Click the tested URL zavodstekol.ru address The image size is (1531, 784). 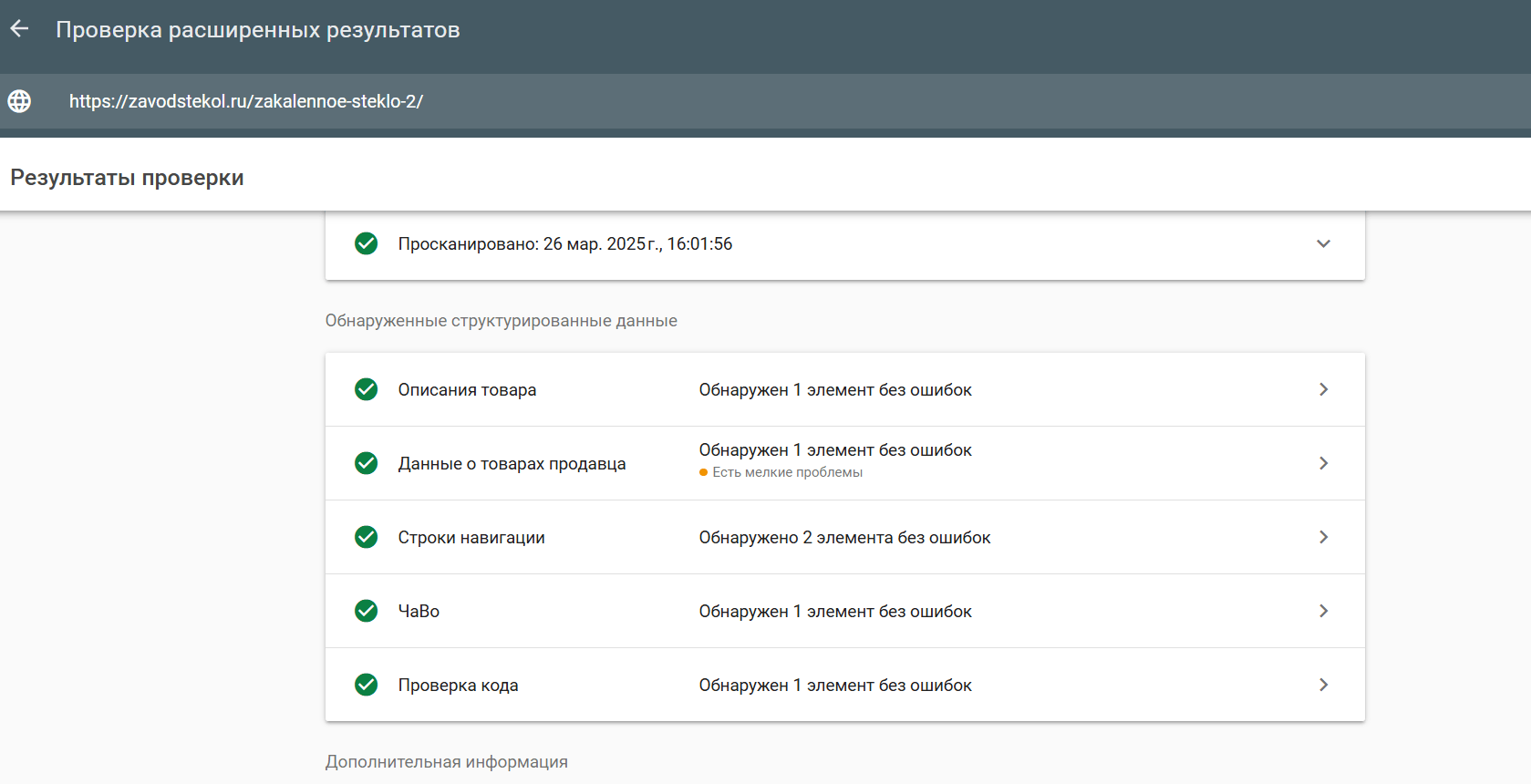246,101
